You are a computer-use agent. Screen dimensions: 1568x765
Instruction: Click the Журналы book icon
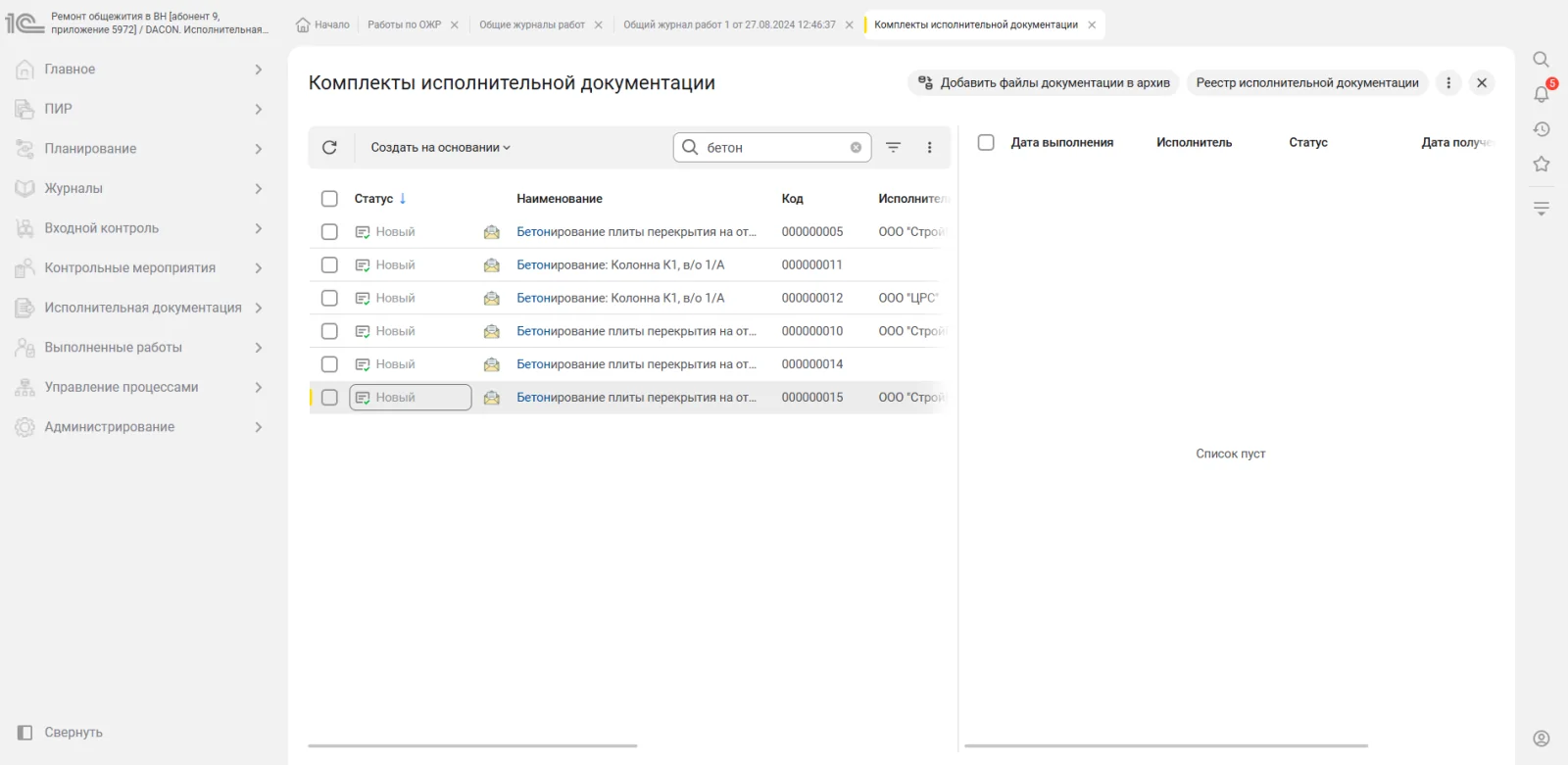click(25, 188)
